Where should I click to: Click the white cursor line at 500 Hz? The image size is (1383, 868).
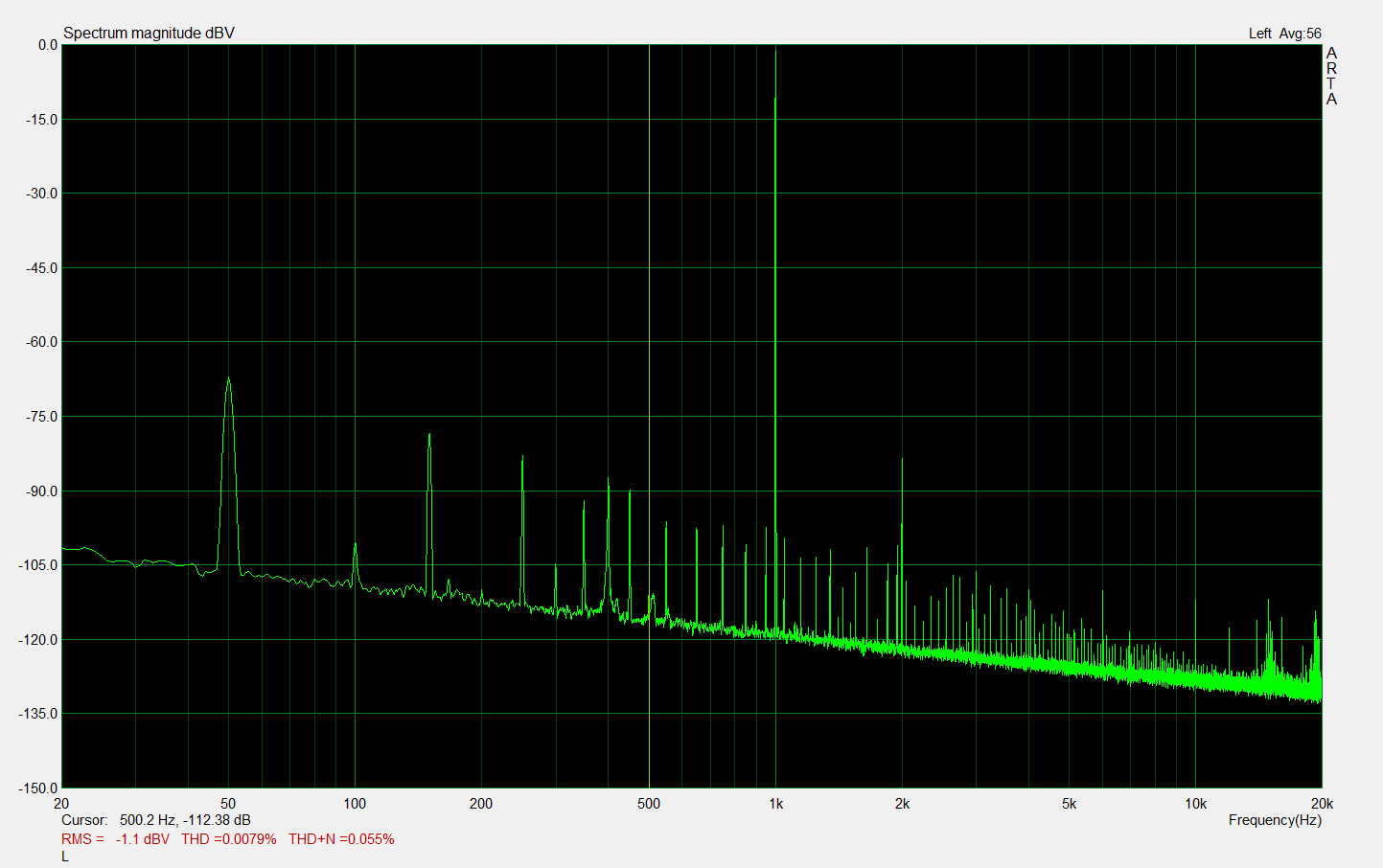649,416
